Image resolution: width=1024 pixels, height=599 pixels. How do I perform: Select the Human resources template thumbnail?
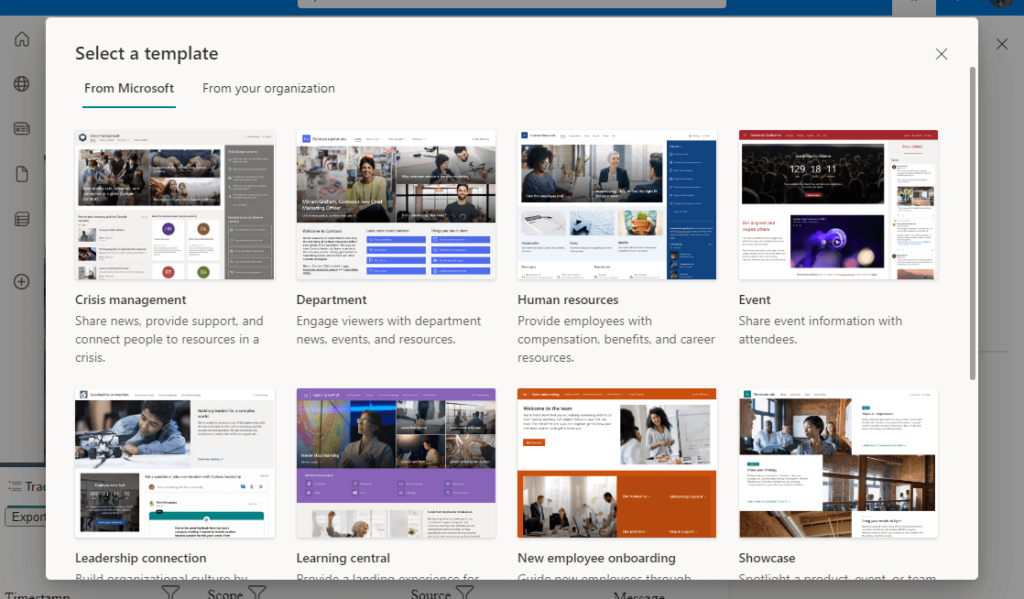coord(616,205)
